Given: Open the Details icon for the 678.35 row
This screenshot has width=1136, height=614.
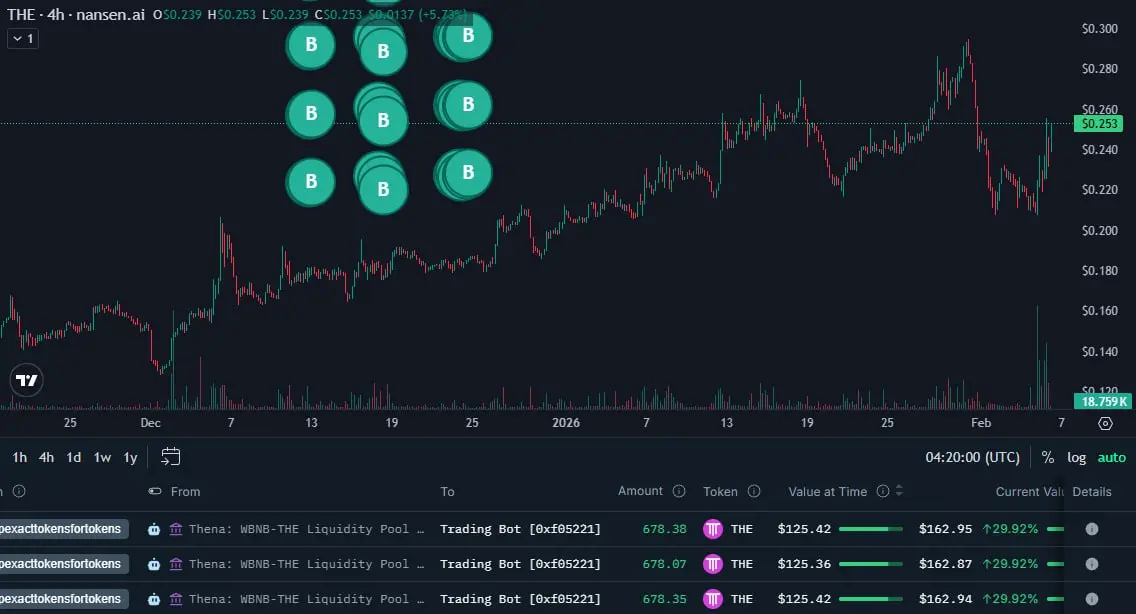Looking at the screenshot, I should click(1092, 599).
